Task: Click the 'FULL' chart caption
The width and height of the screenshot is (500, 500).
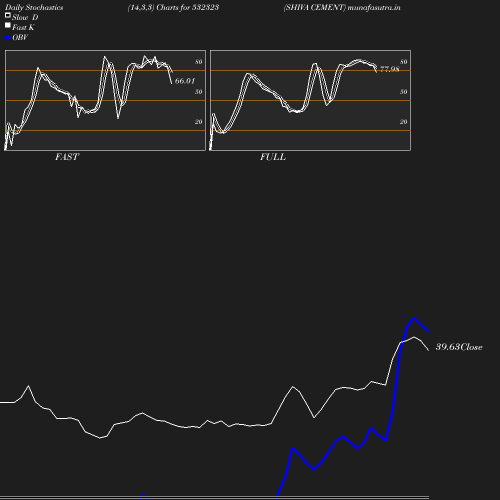Action: pyautogui.click(x=273, y=157)
